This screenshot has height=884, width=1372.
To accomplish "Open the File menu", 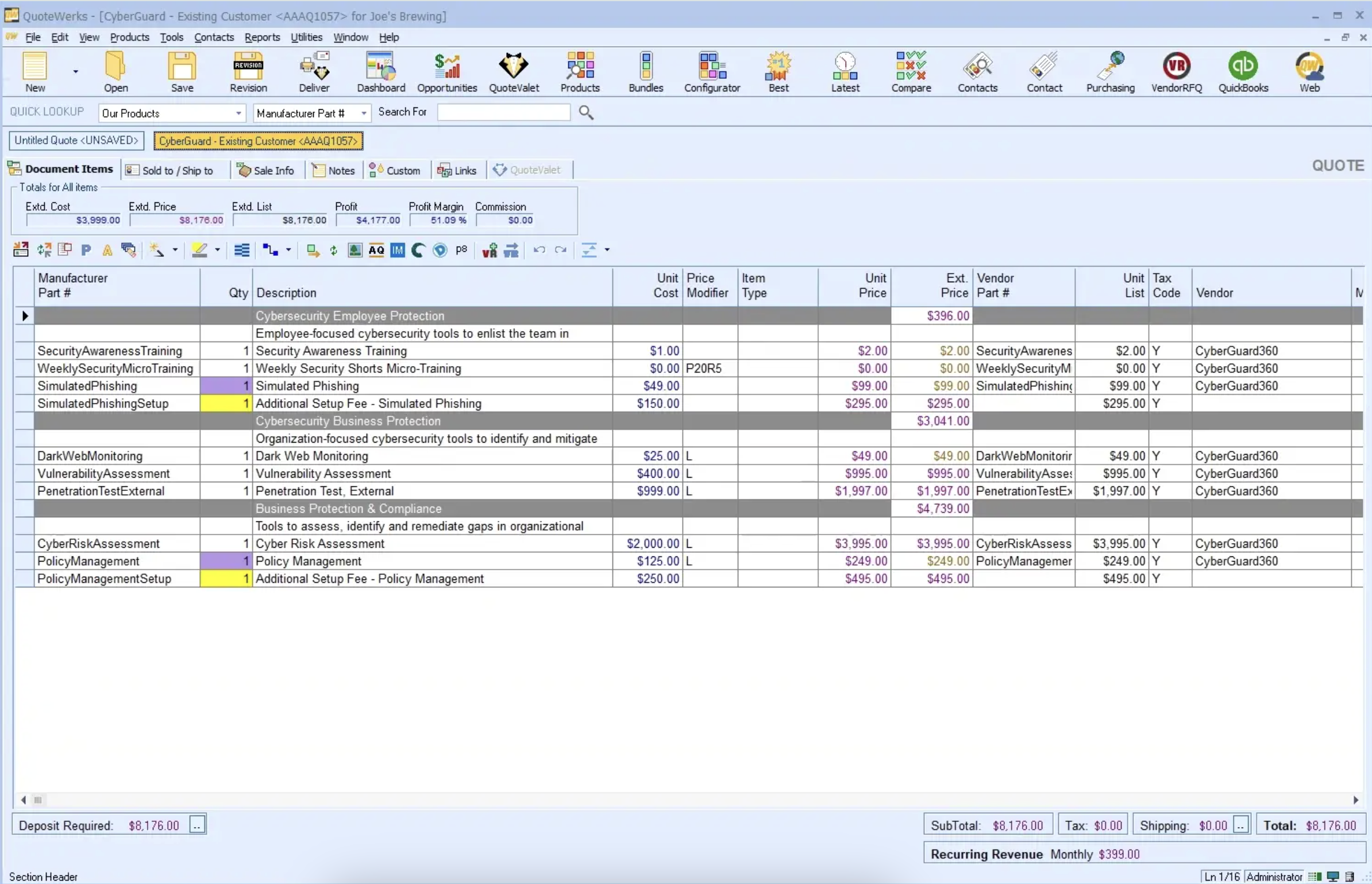I will 33,37.
